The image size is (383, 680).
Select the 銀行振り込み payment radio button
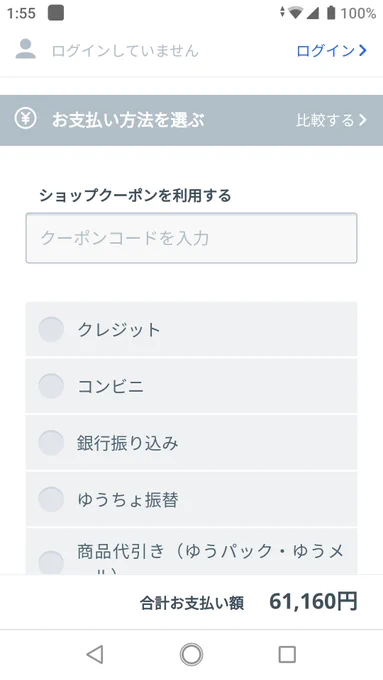coord(51,443)
